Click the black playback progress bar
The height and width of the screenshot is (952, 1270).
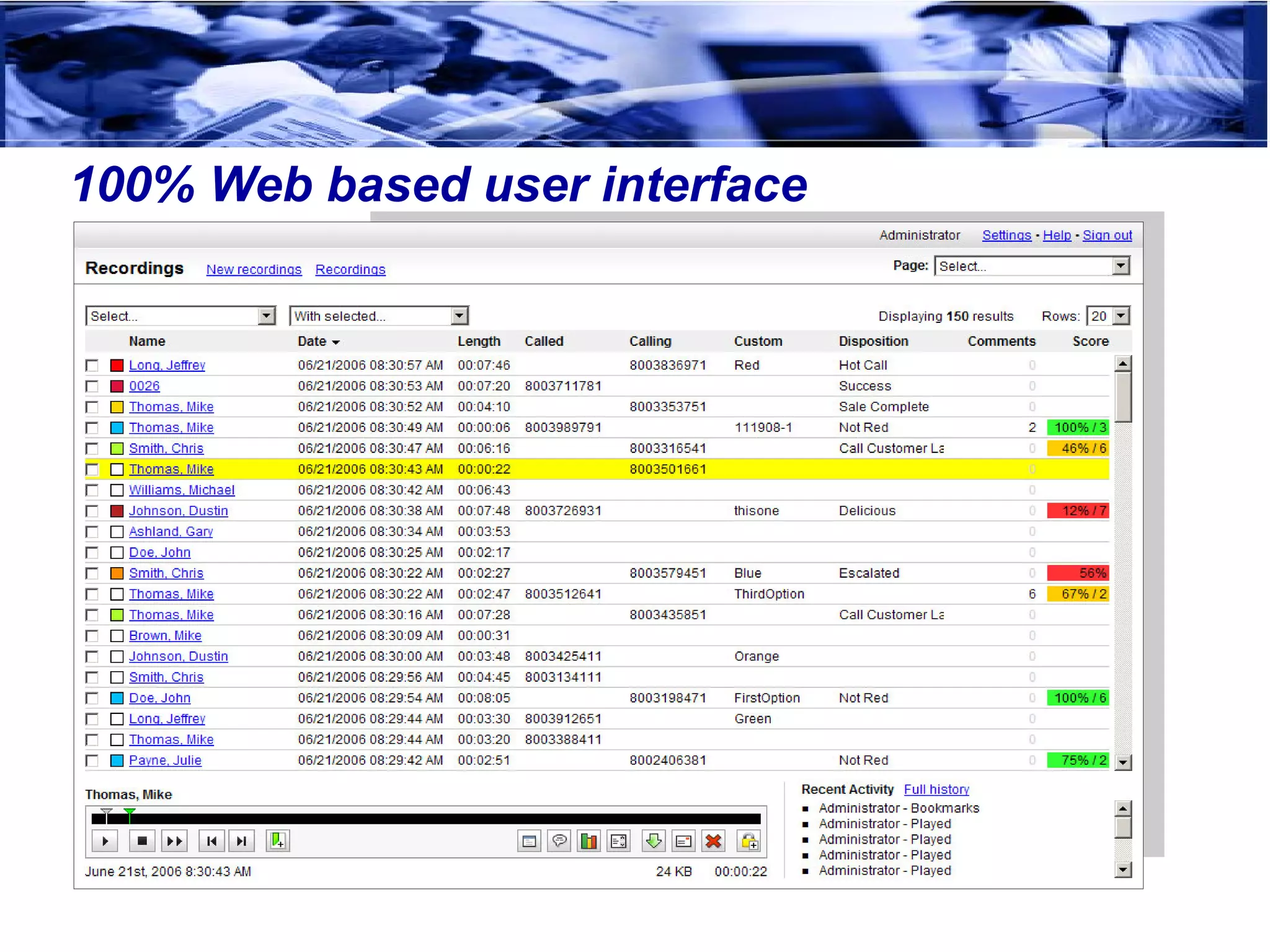(426, 819)
